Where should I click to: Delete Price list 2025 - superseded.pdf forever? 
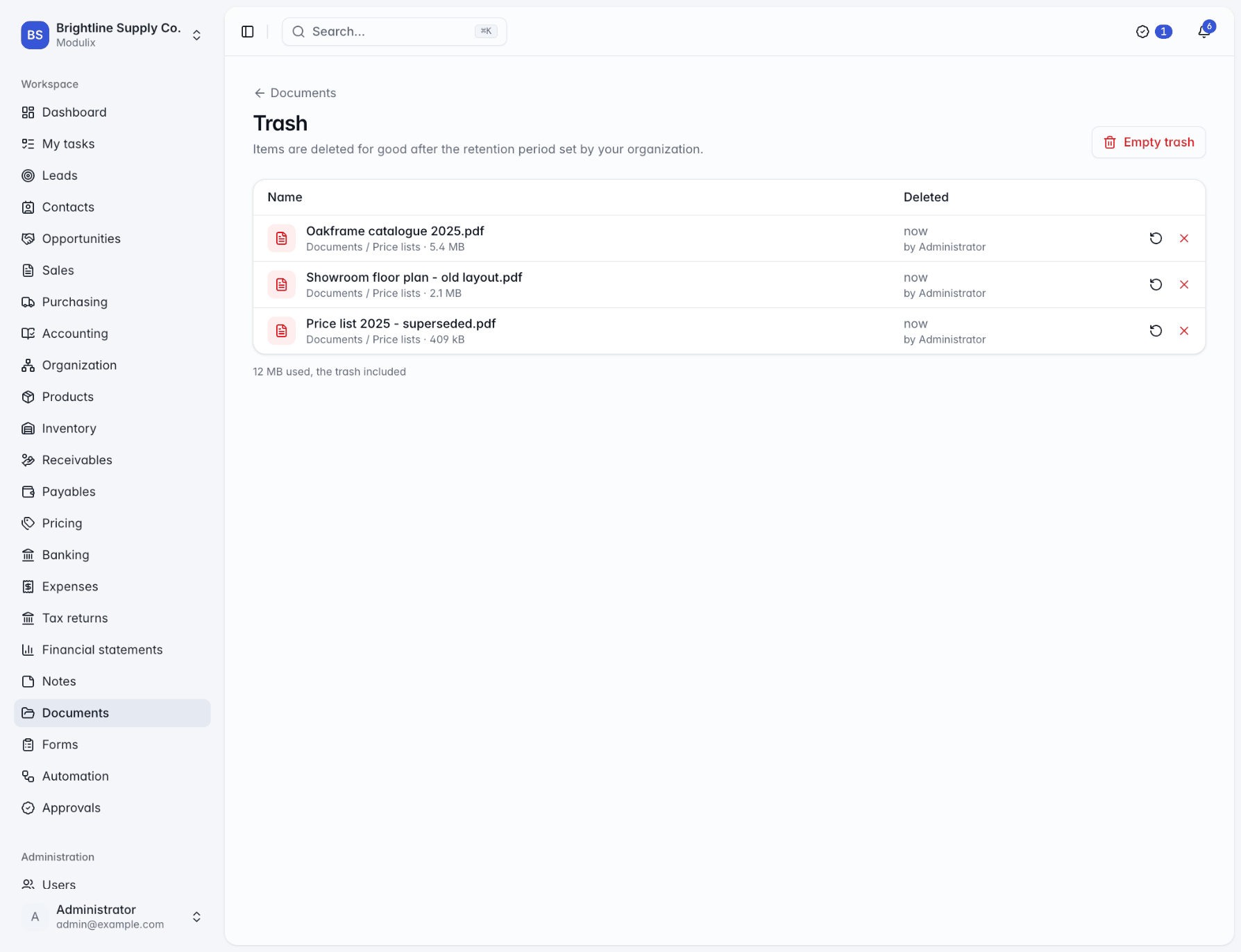[1184, 331]
